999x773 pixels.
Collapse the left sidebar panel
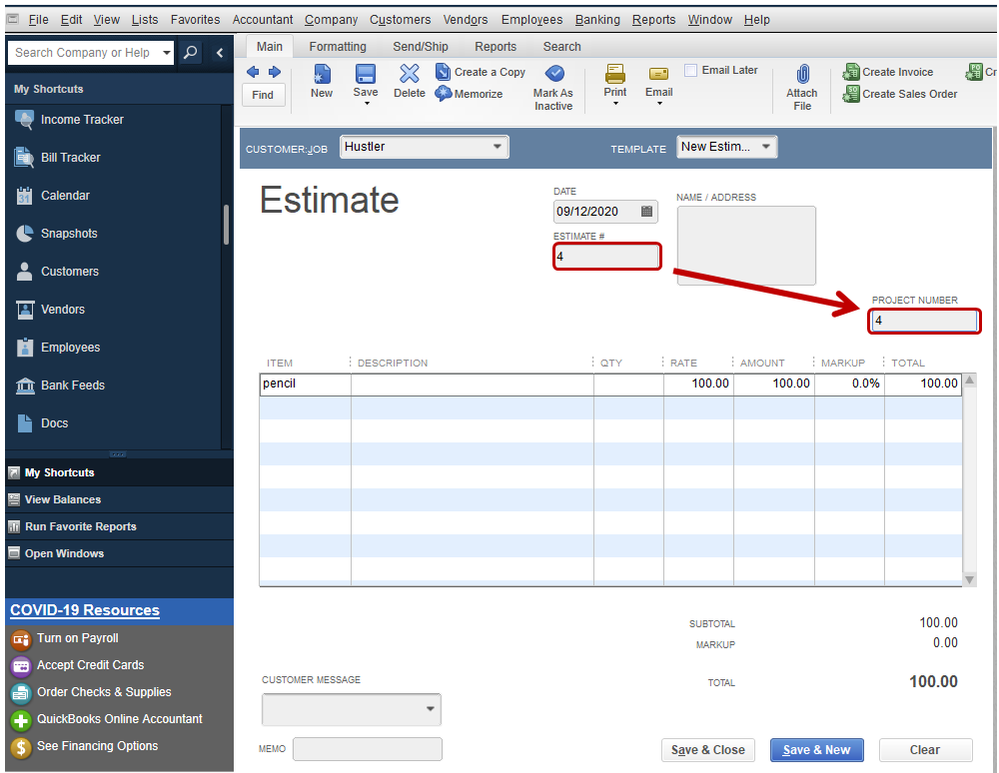[220, 52]
